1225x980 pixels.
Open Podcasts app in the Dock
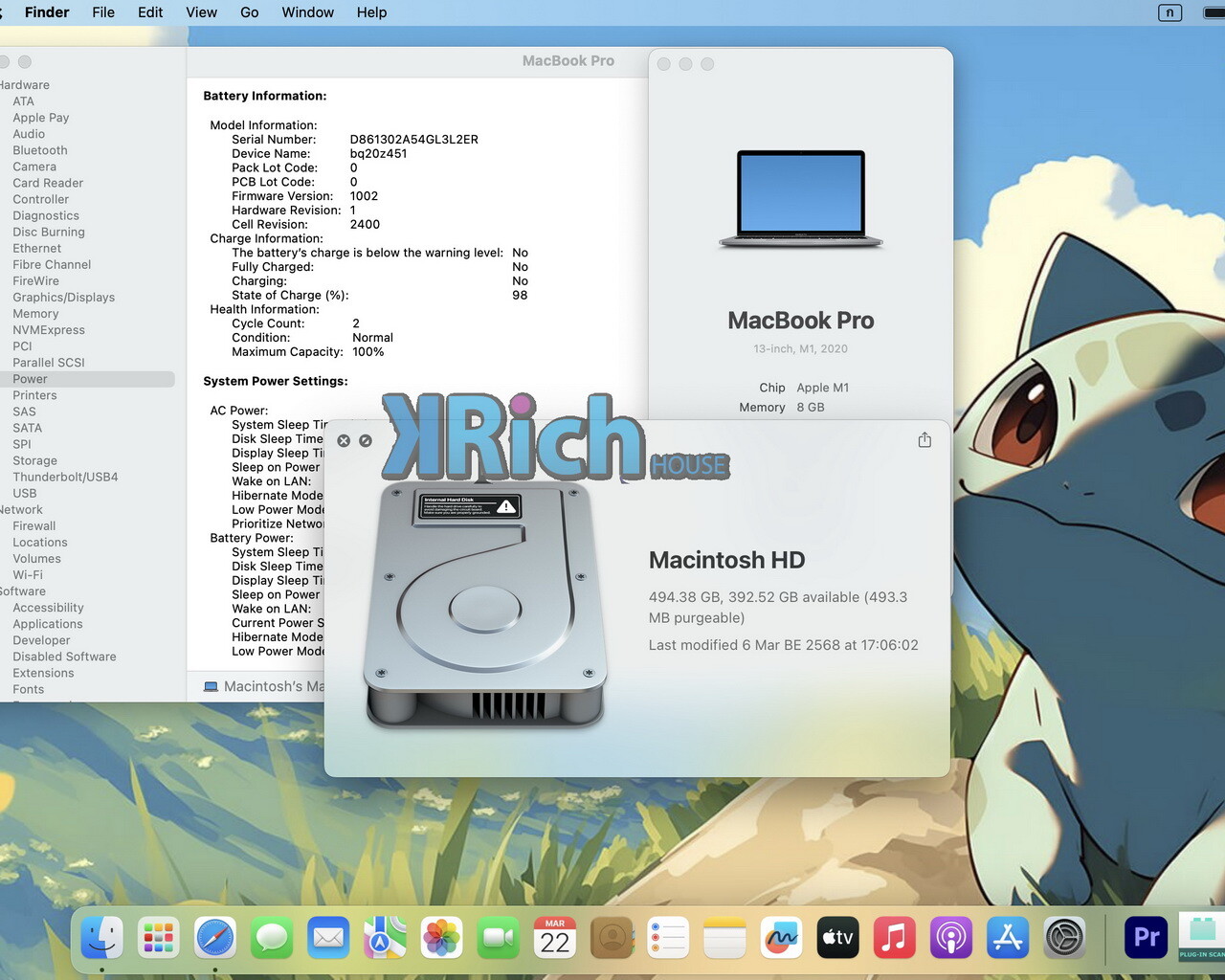951,938
